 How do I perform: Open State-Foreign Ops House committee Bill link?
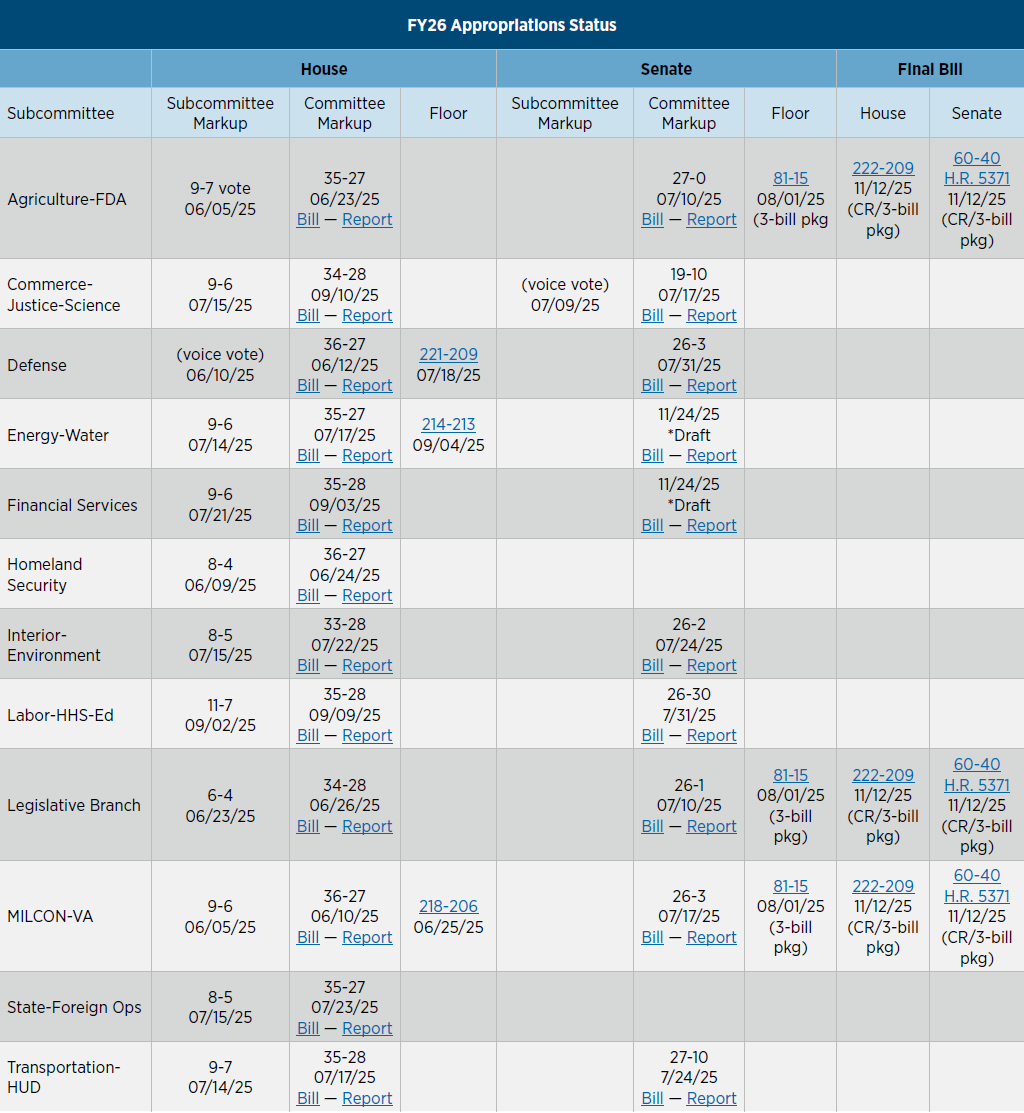click(x=308, y=1028)
